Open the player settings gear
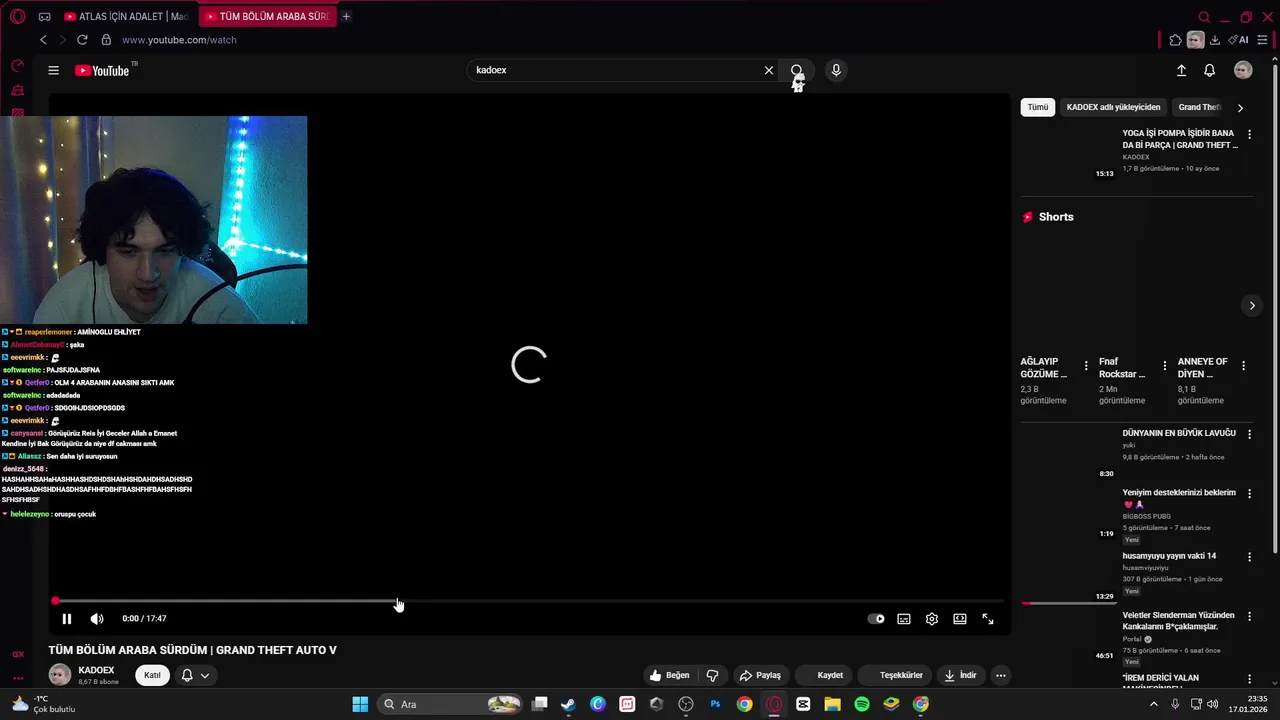Viewport: 1280px width, 720px height. (931, 619)
